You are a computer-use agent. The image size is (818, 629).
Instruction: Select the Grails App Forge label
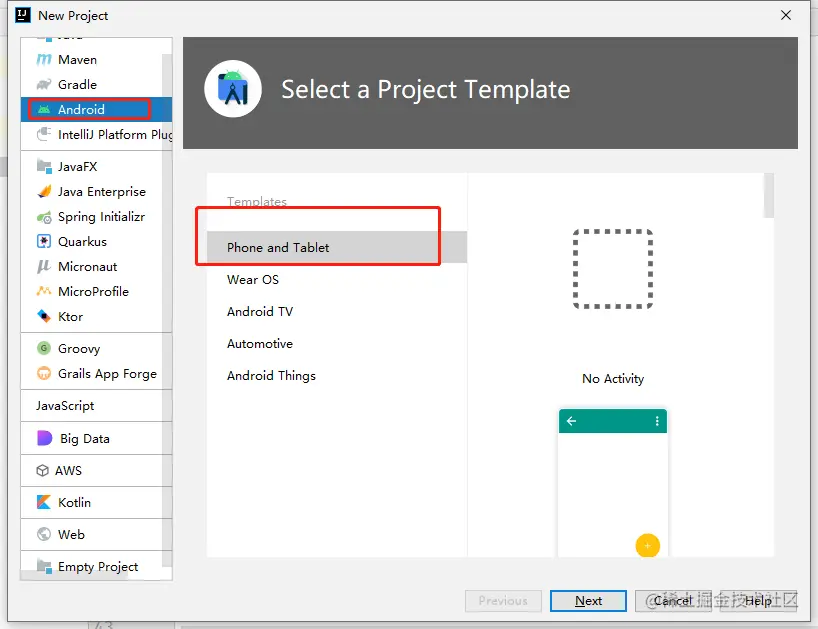[107, 374]
